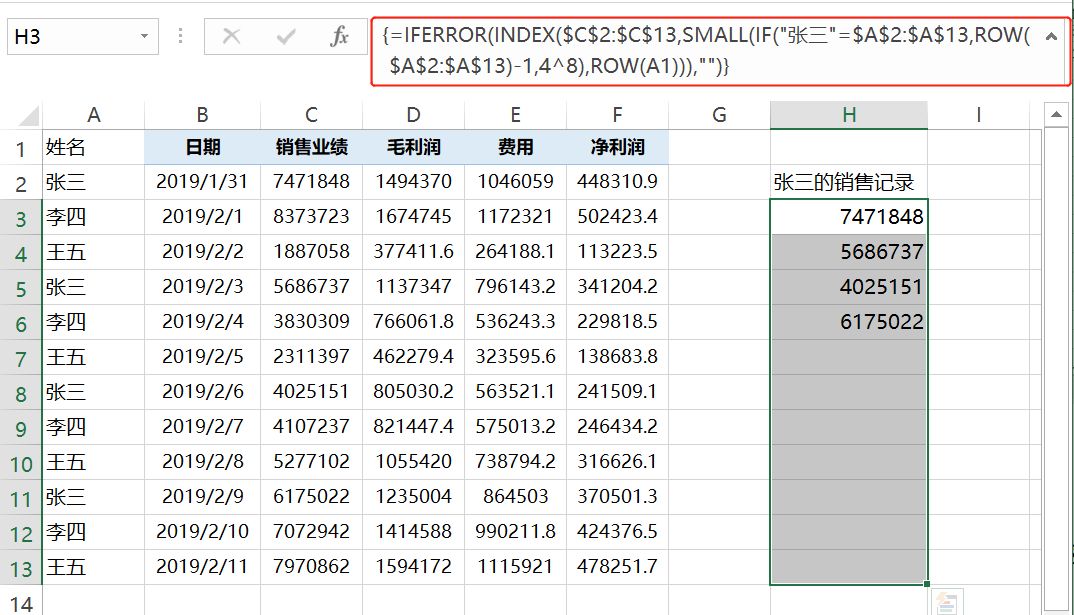Click the Insert Function fx icon

click(339, 36)
